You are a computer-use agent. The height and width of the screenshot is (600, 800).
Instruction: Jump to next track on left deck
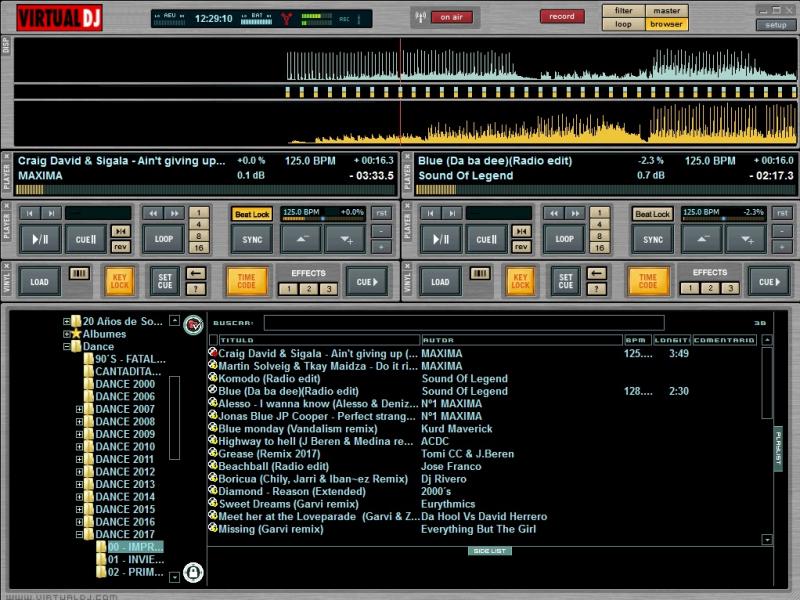coord(51,213)
